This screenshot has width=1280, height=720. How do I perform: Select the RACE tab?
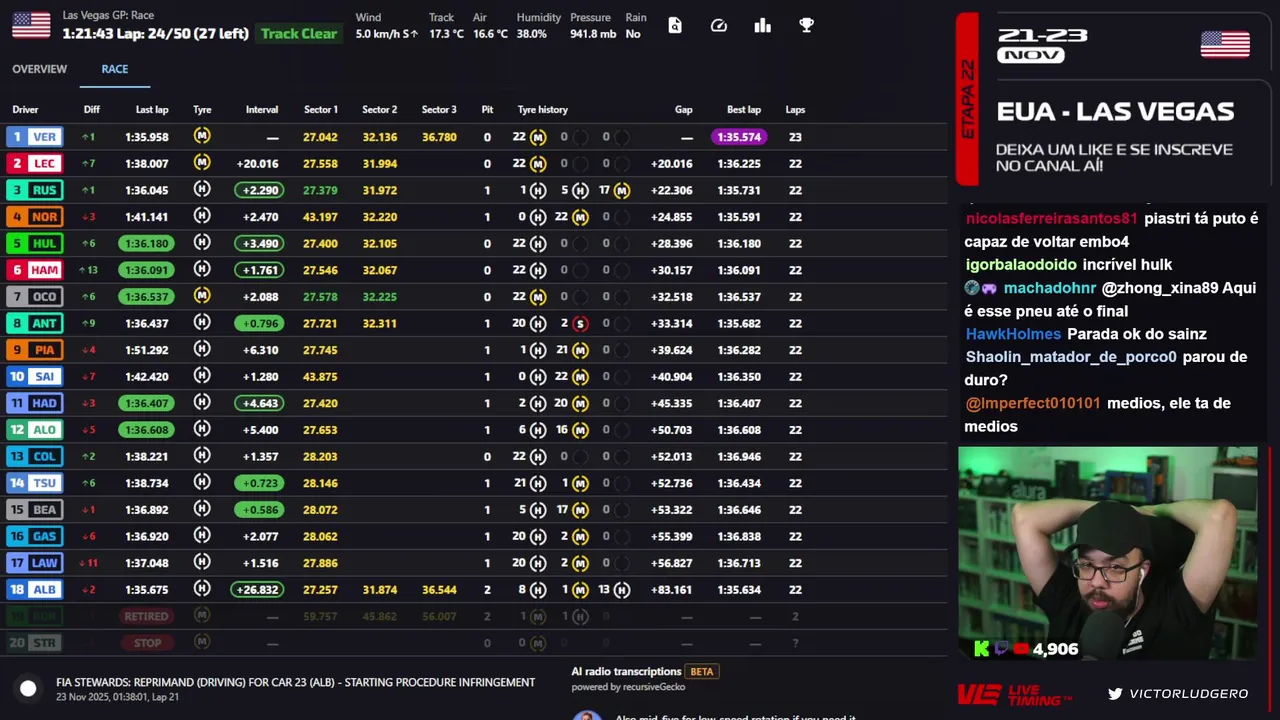click(114, 69)
